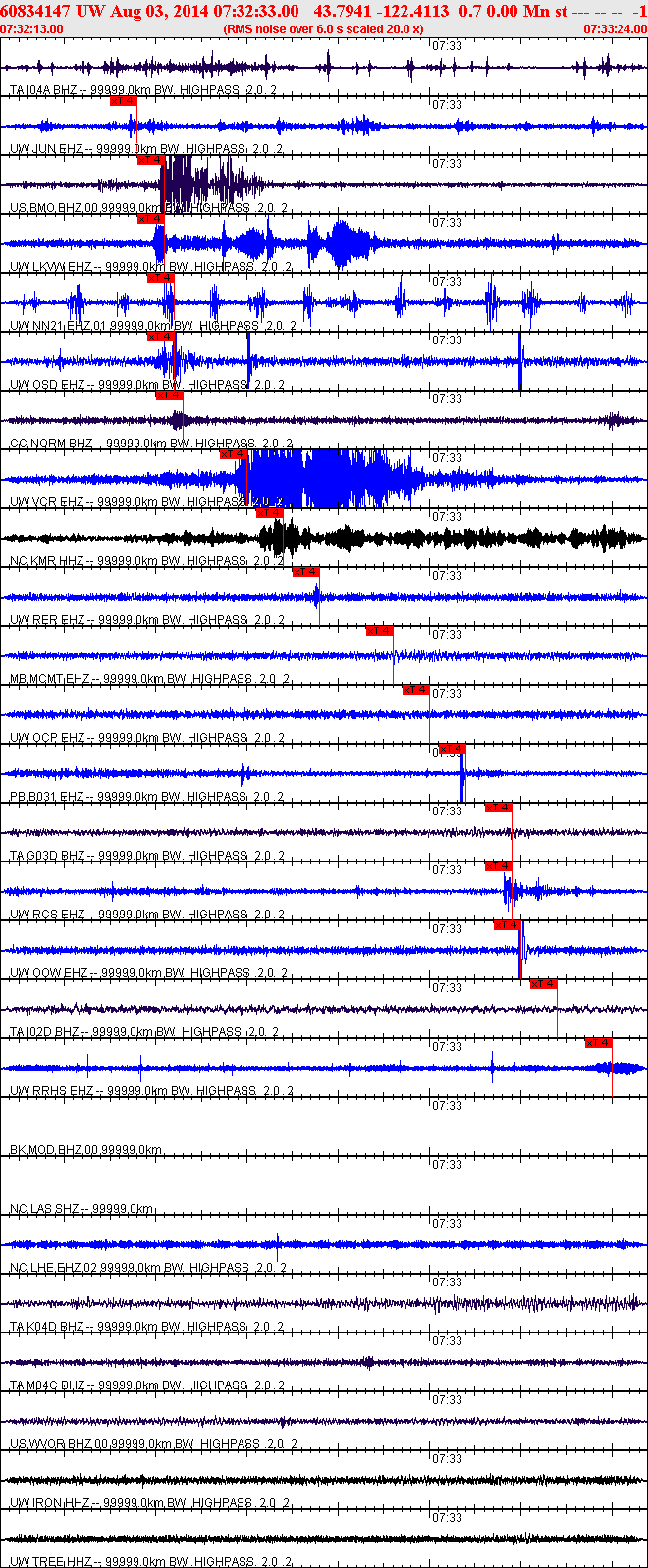Click the pick flag on TA G03D trace
Image resolution: width=648 pixels, height=1568 pixels.
coord(498,808)
